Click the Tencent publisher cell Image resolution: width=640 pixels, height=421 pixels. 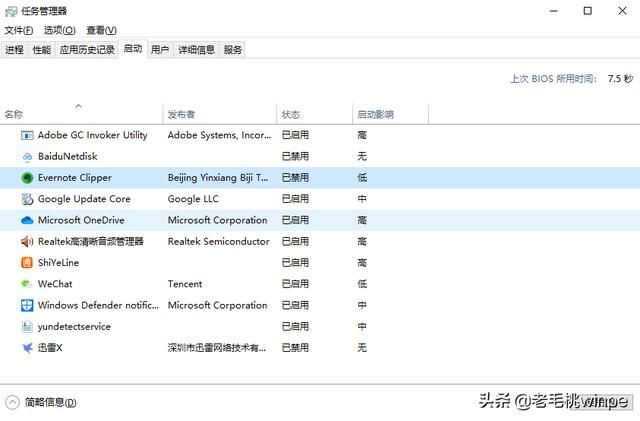point(185,284)
